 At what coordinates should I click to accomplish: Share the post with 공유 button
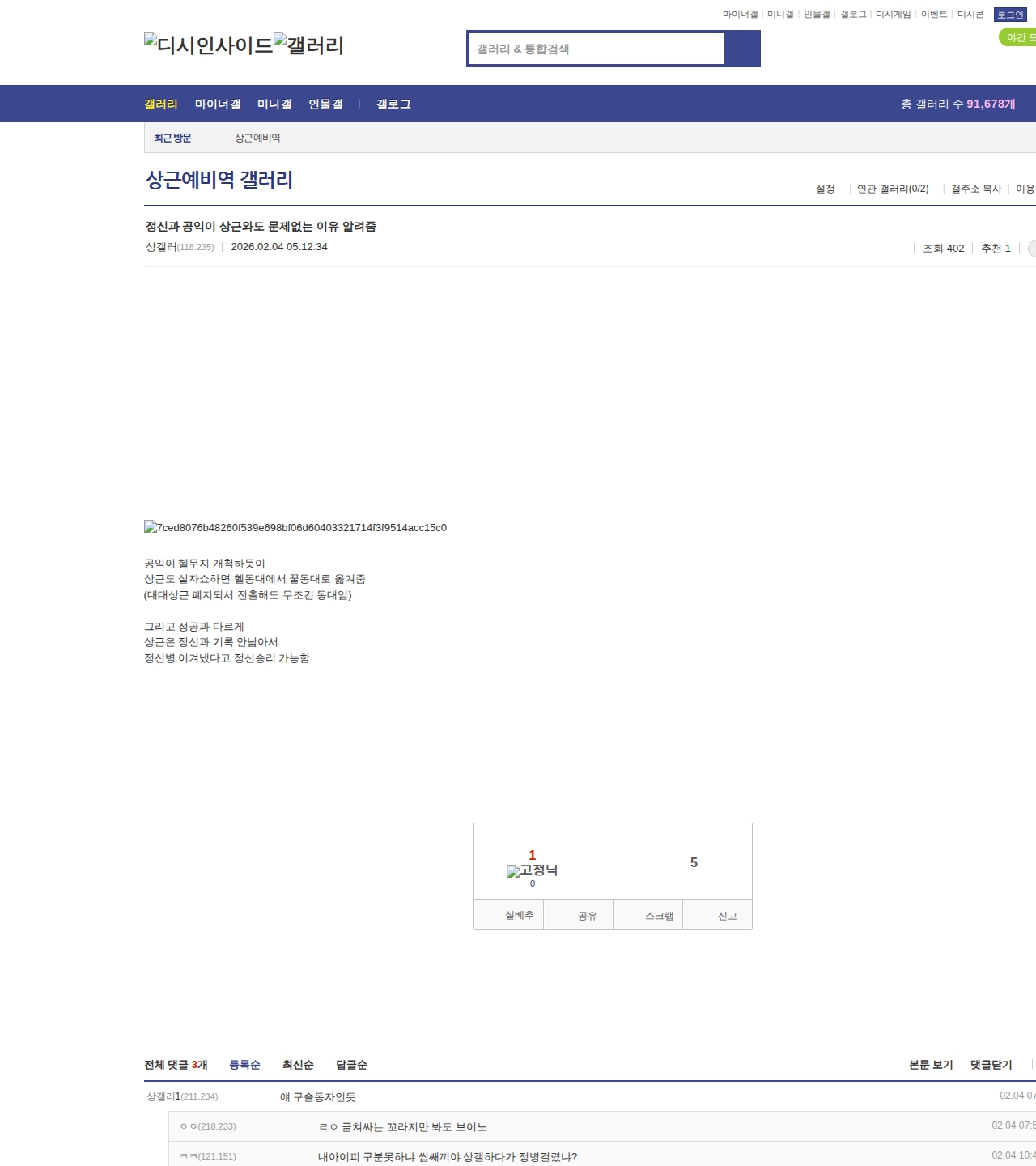click(587, 916)
